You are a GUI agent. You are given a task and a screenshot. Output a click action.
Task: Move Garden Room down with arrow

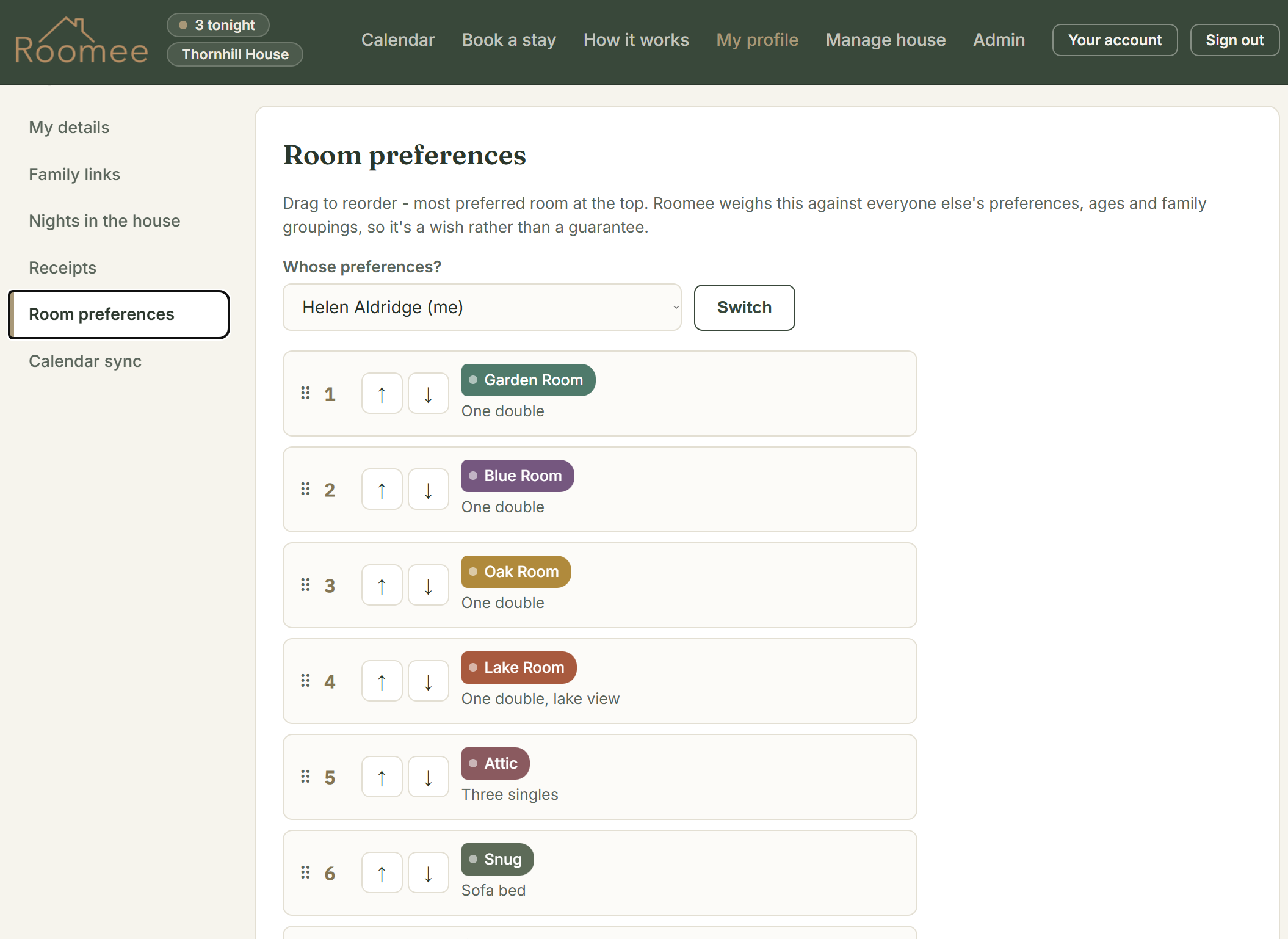pos(429,394)
